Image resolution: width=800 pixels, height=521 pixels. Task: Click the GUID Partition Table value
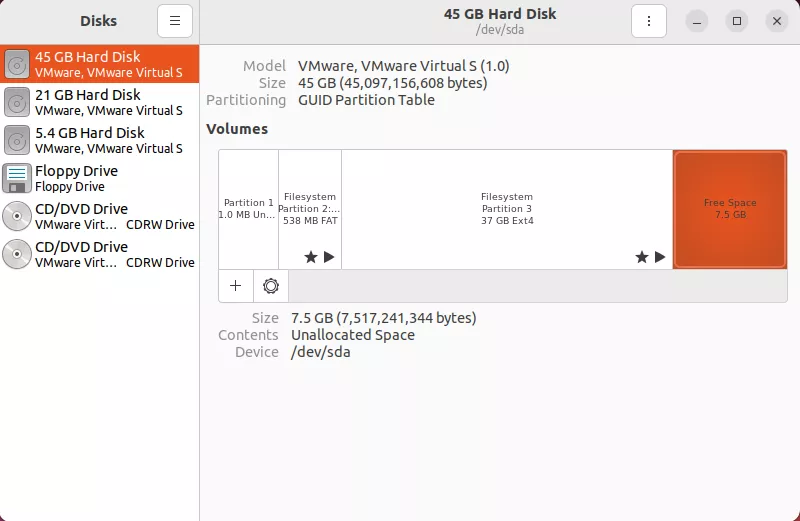[366, 100]
